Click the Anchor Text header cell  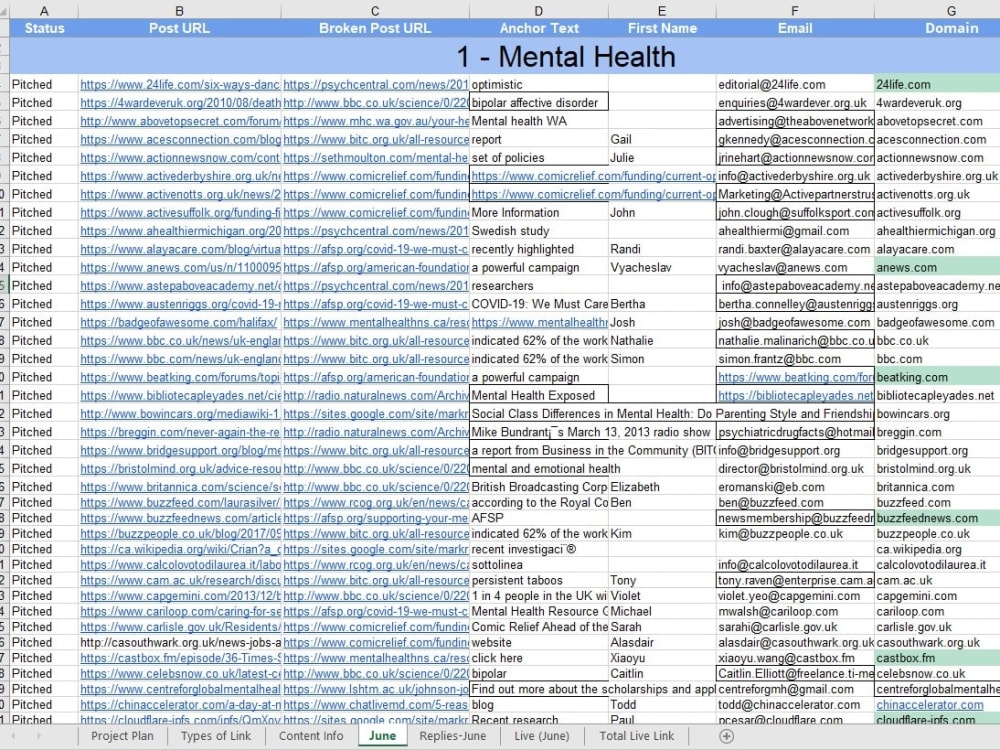539,28
